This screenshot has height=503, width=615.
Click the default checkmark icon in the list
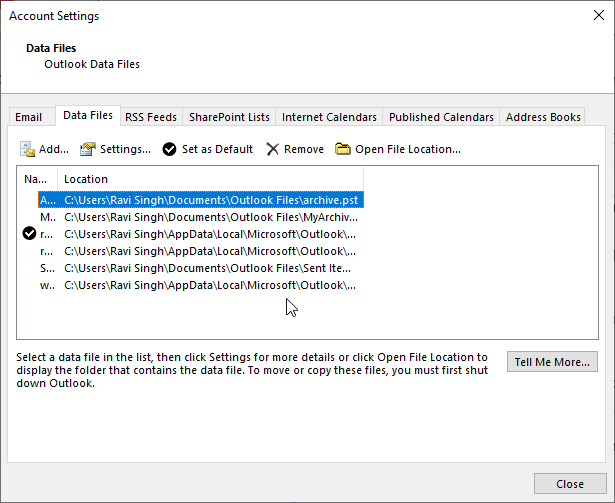tap(29, 233)
